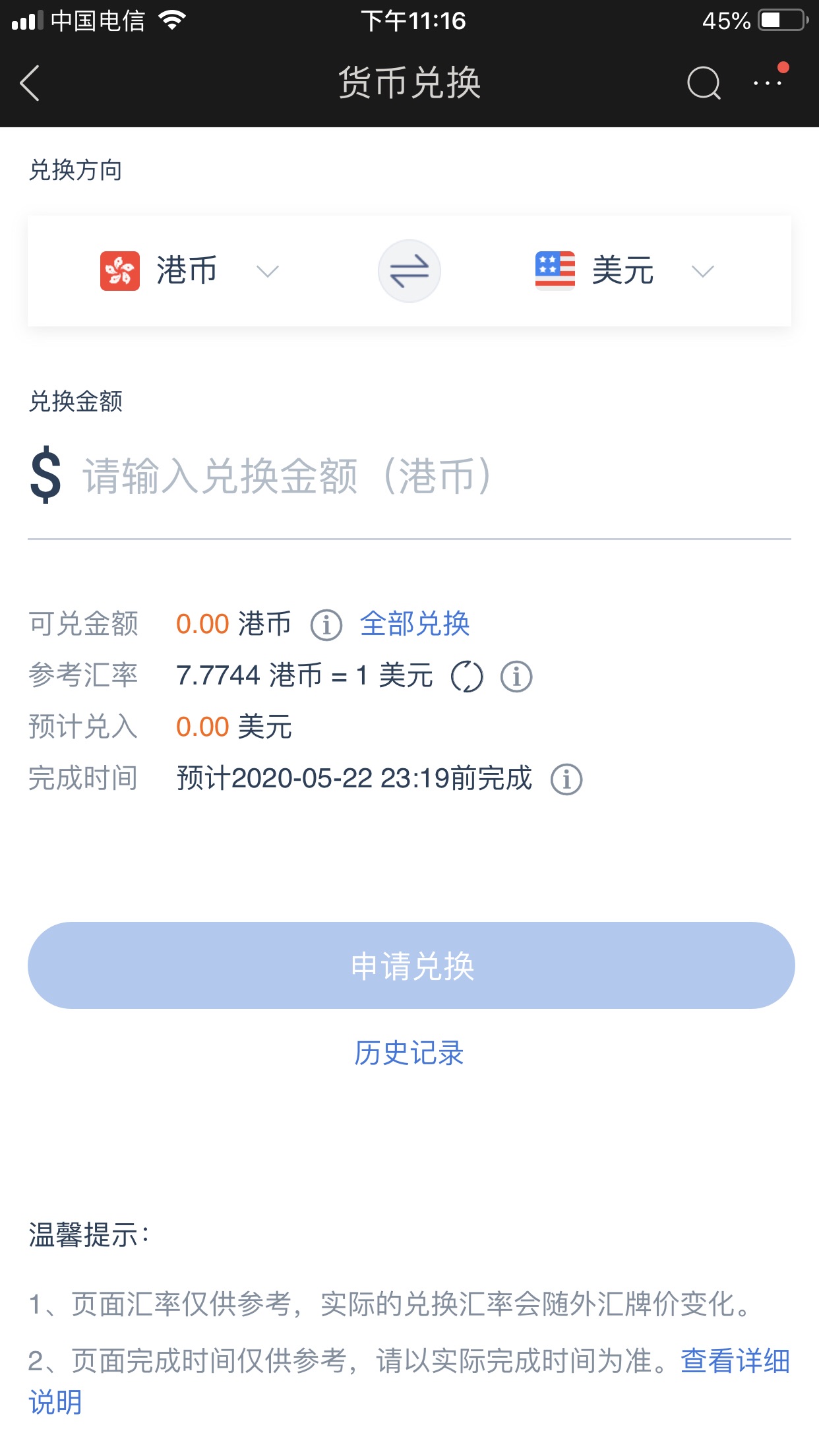Swap currencies with the exchange arrows icon

point(409,271)
